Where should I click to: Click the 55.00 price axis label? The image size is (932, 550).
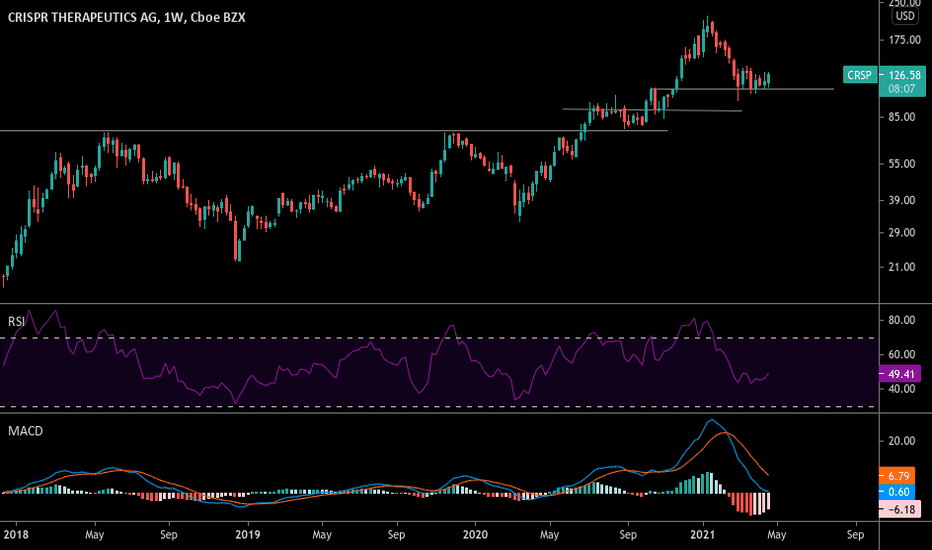click(x=901, y=164)
